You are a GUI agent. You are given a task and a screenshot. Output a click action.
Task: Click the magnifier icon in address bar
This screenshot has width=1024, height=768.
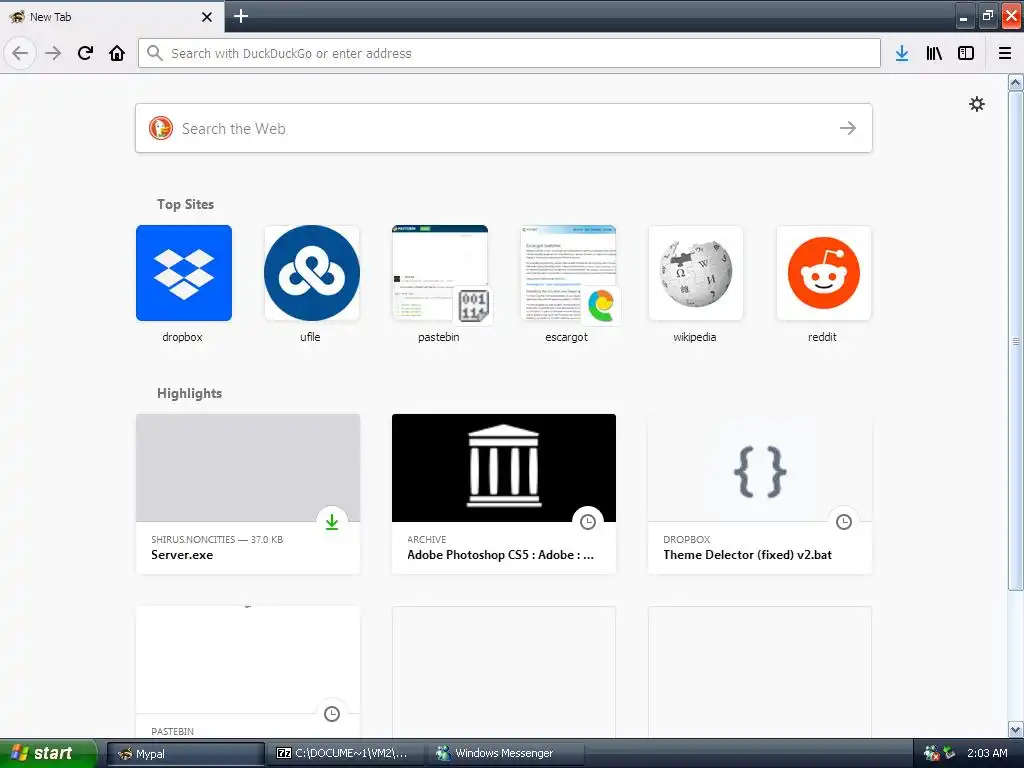[154, 53]
